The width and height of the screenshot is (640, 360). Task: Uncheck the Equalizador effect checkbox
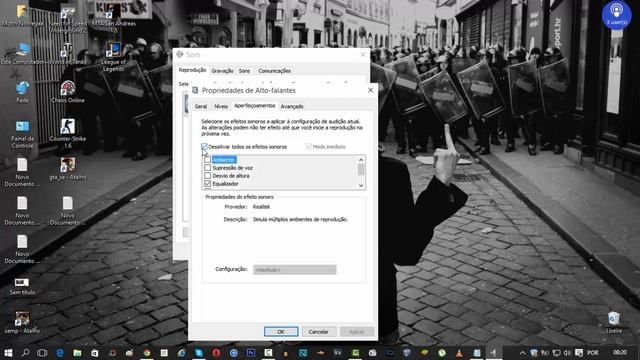click(207, 184)
